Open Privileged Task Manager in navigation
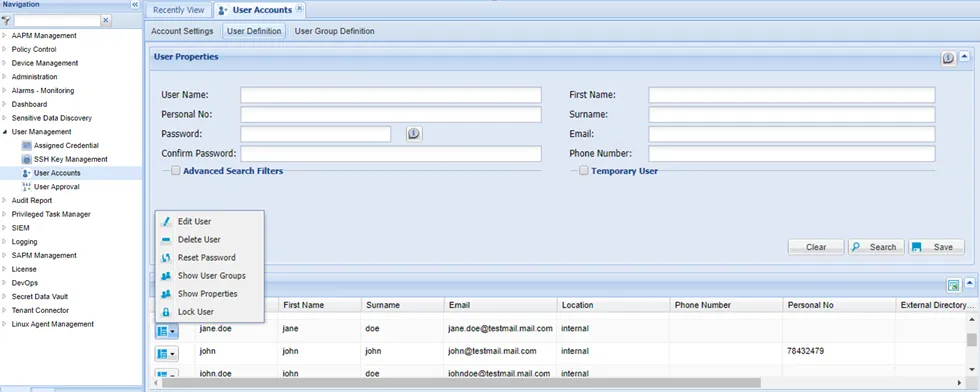 click(51, 214)
